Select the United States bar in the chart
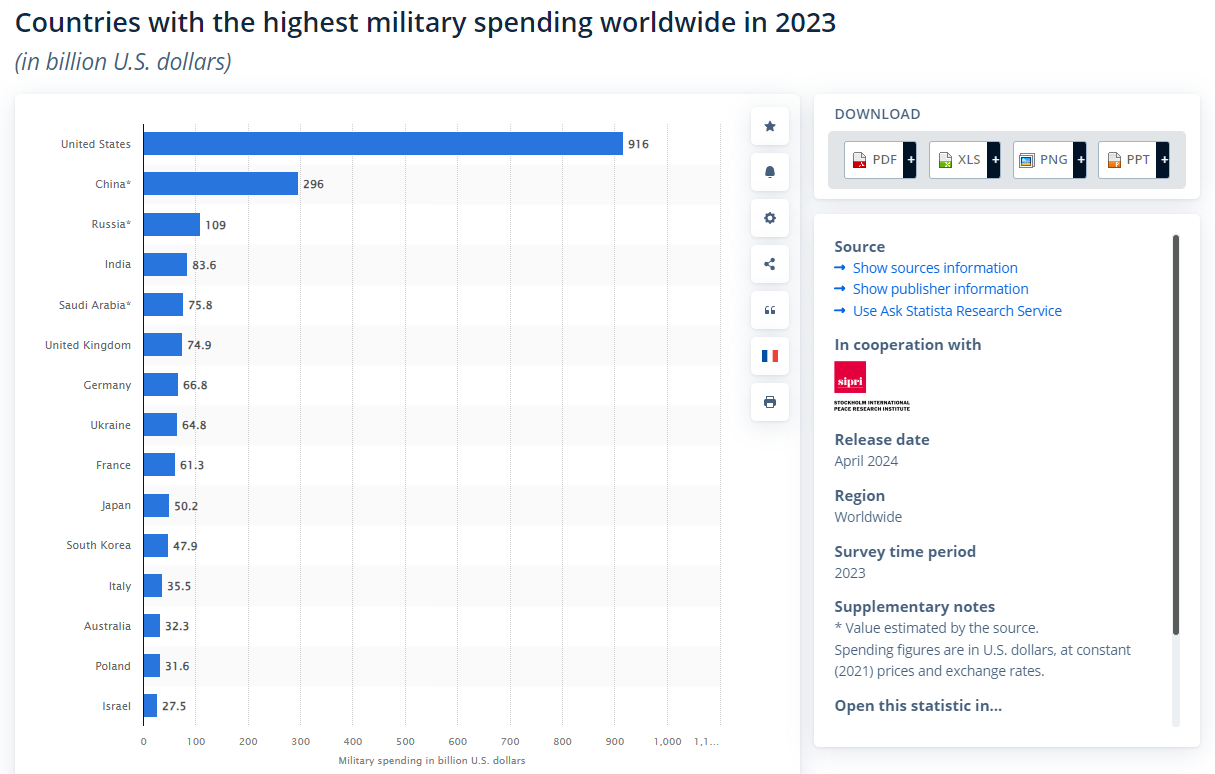 [x=380, y=143]
